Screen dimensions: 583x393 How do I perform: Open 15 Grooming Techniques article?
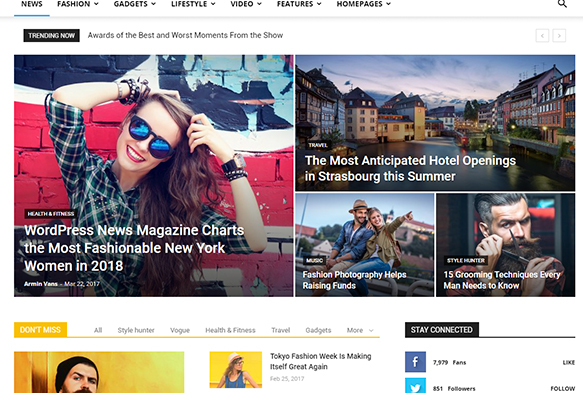pyautogui.click(x=502, y=280)
